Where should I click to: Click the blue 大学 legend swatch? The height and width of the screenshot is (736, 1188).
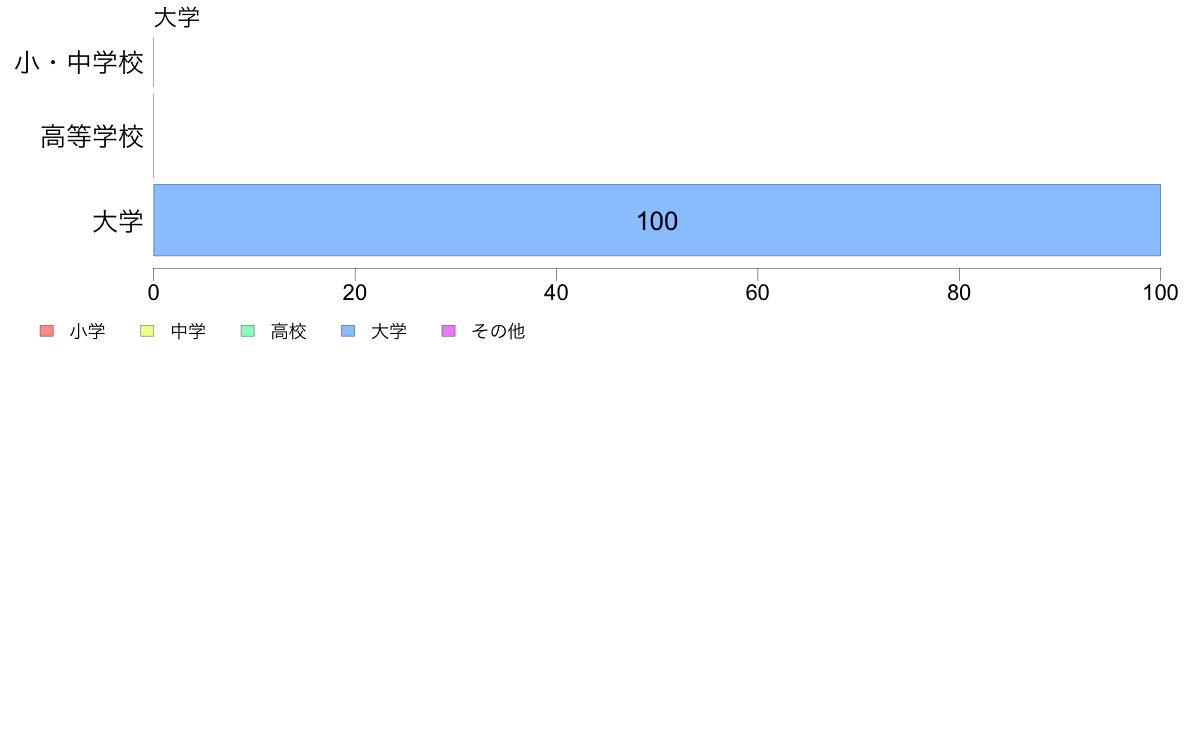[349, 331]
